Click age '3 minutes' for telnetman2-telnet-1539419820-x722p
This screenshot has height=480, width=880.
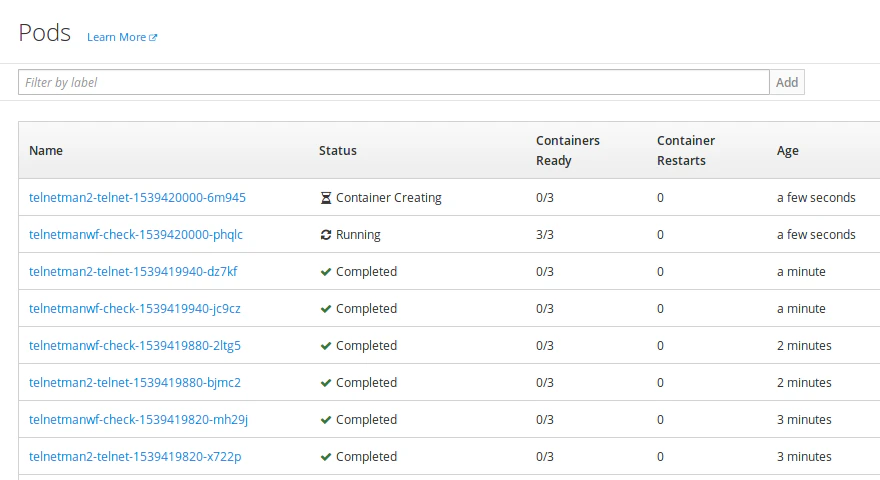(x=804, y=457)
